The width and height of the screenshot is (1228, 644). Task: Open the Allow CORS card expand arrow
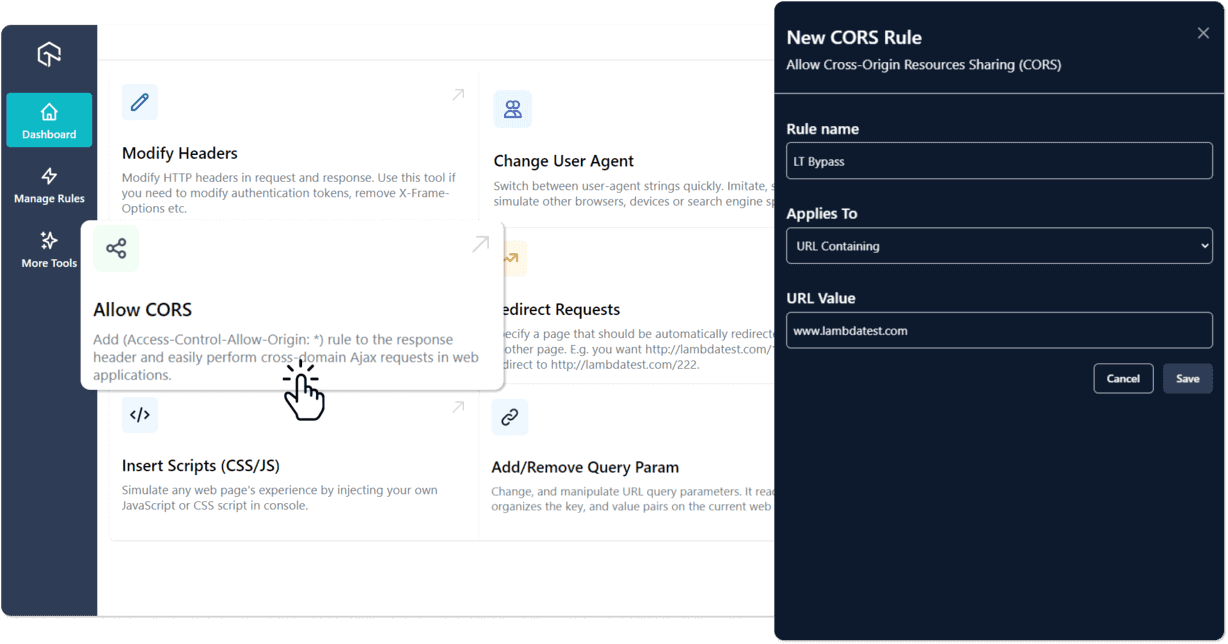click(x=480, y=243)
